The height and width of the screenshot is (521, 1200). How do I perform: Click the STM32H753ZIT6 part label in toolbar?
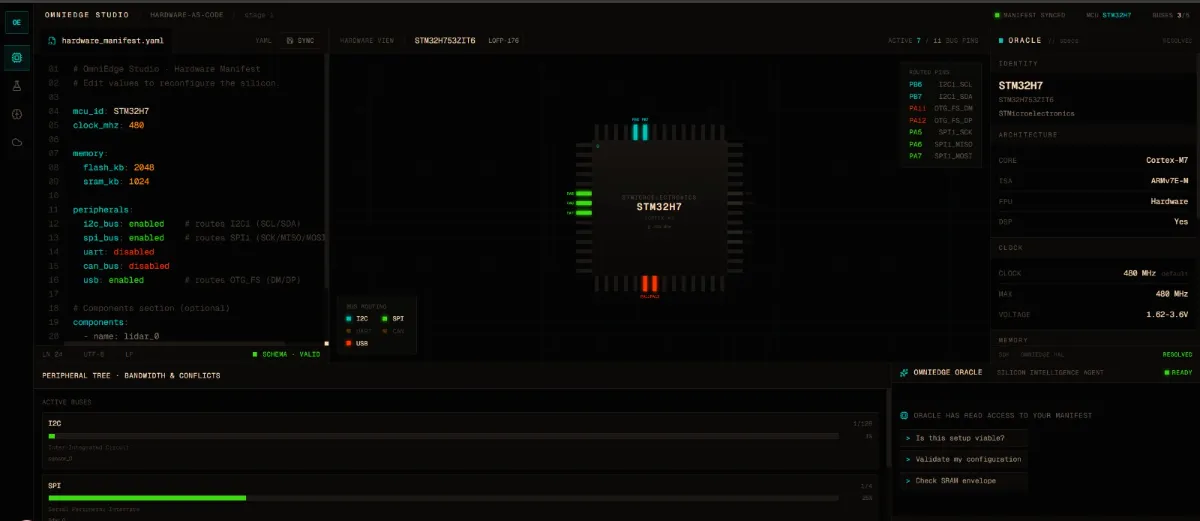446,40
